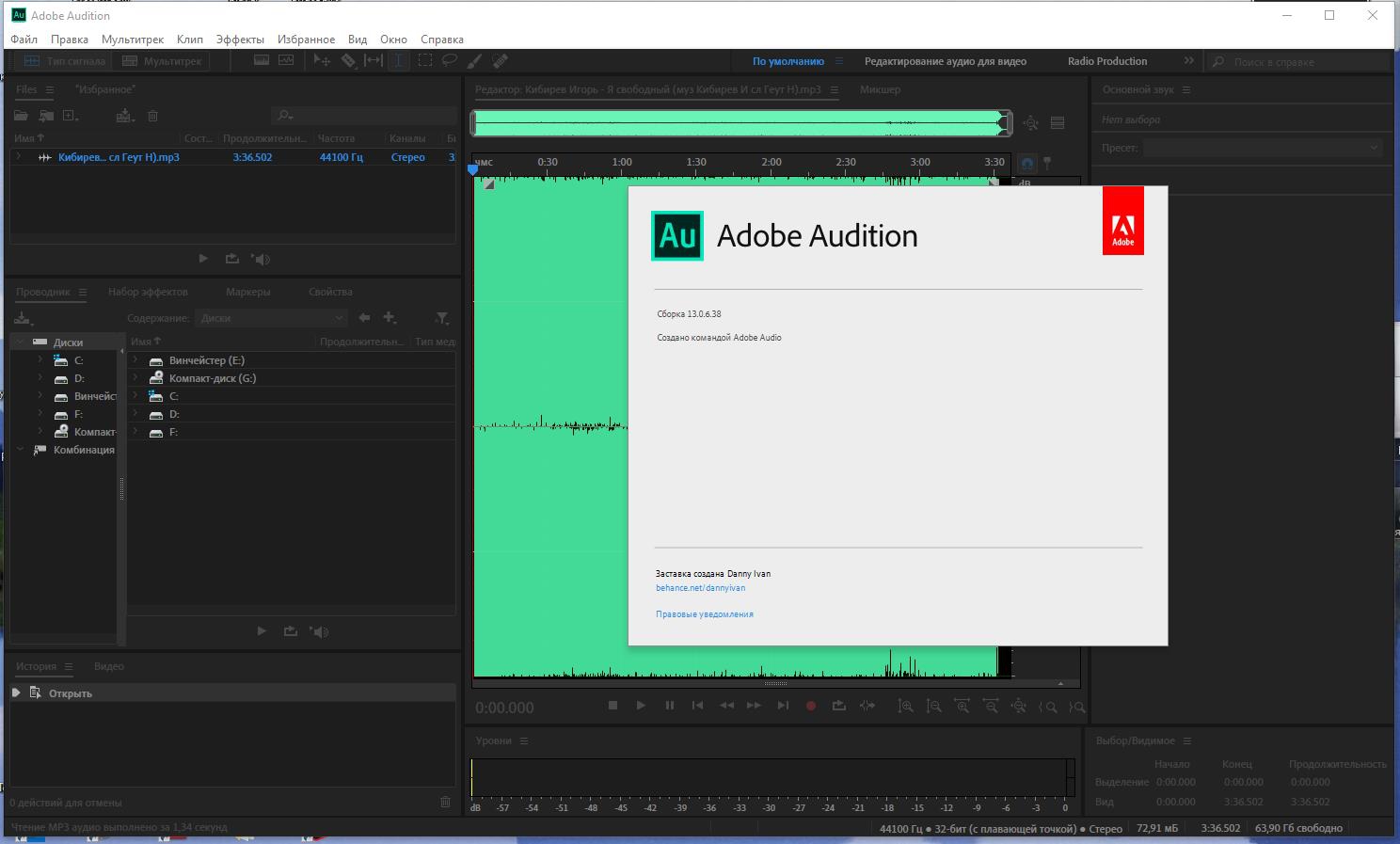
Task: Select the Lasso Selection tool
Action: (x=450, y=61)
